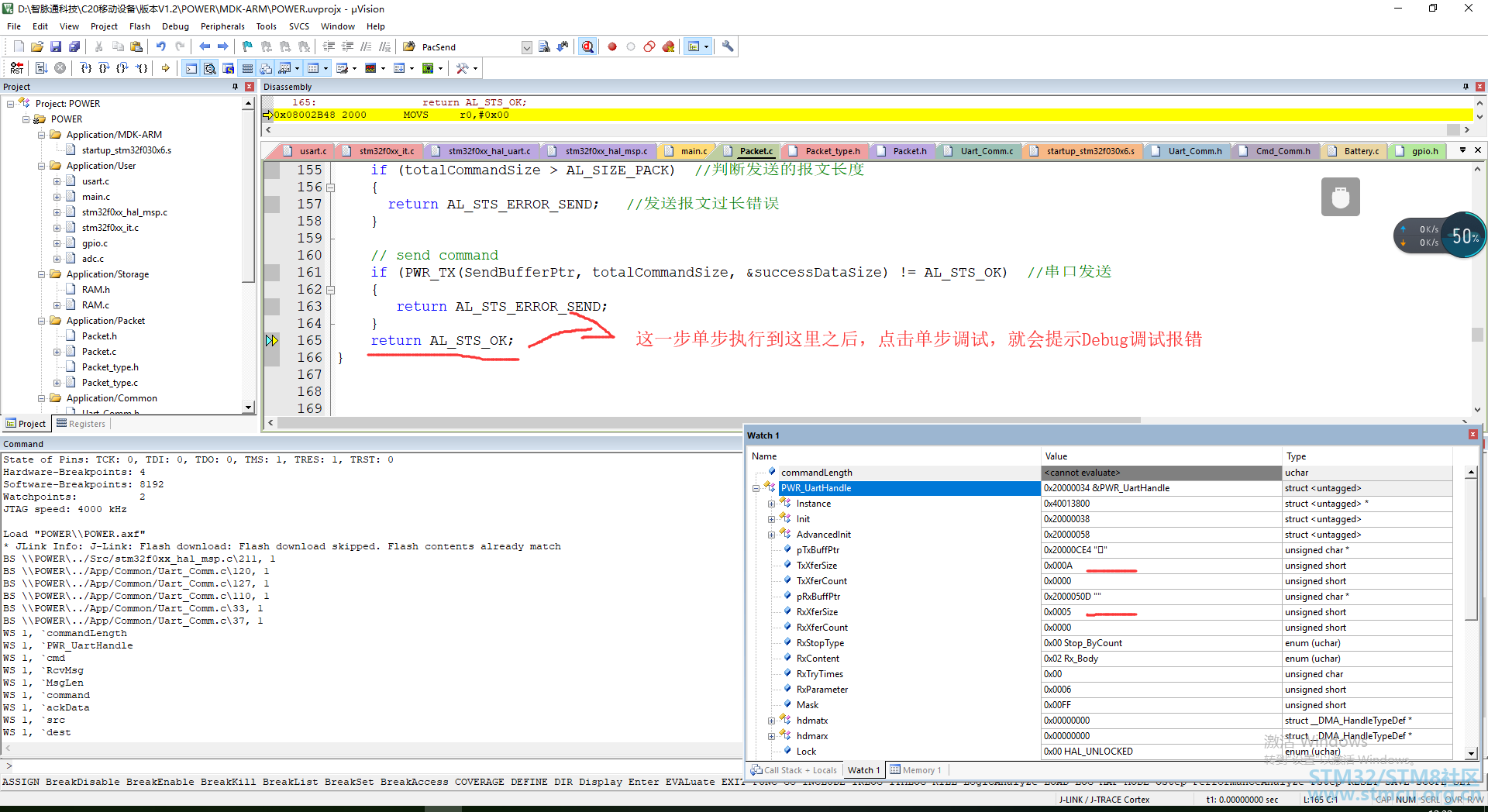Image resolution: width=1488 pixels, height=812 pixels.
Task: Undo the last edit
Action: click(161, 46)
